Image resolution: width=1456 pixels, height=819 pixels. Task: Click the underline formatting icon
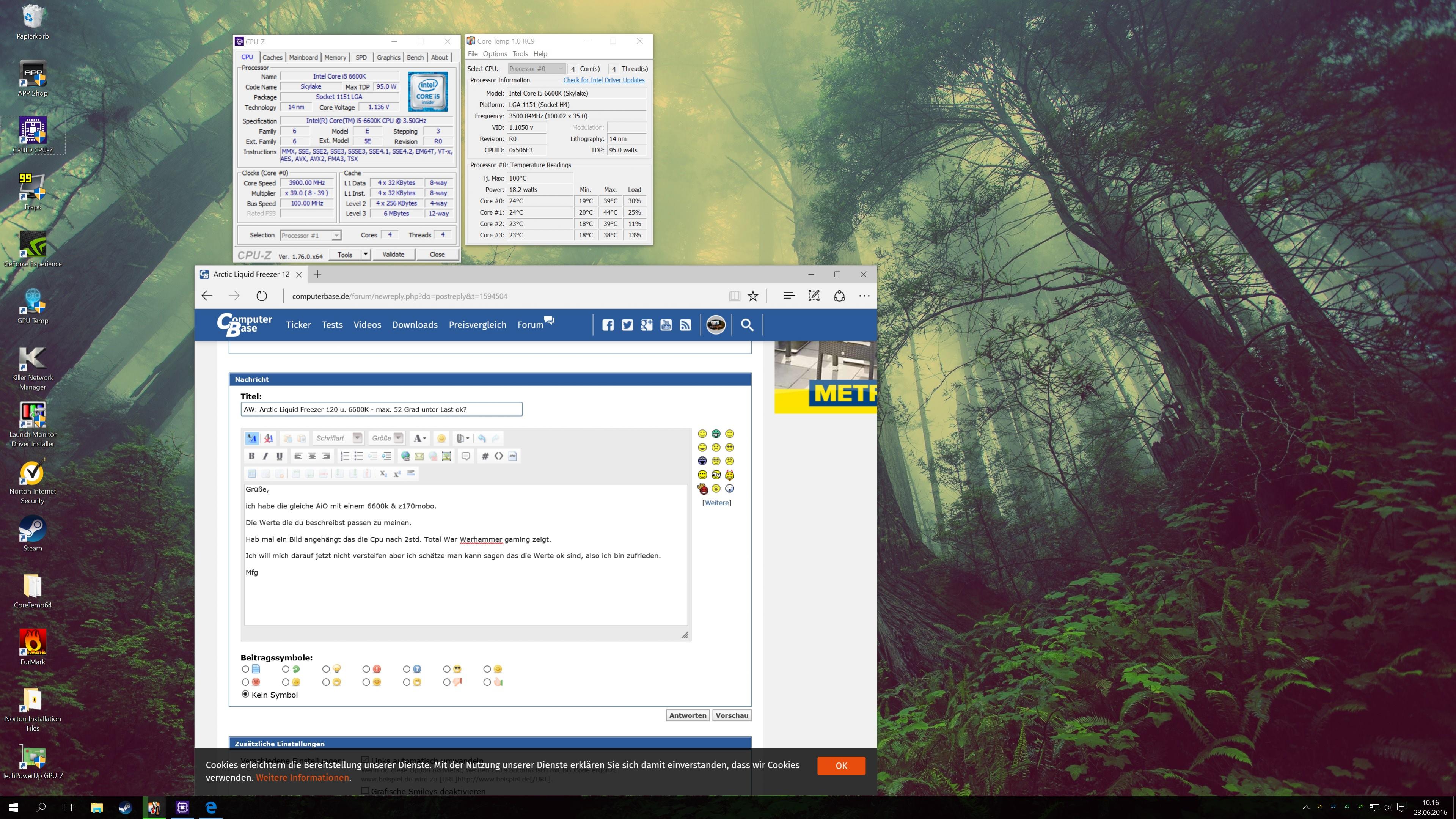(x=279, y=456)
